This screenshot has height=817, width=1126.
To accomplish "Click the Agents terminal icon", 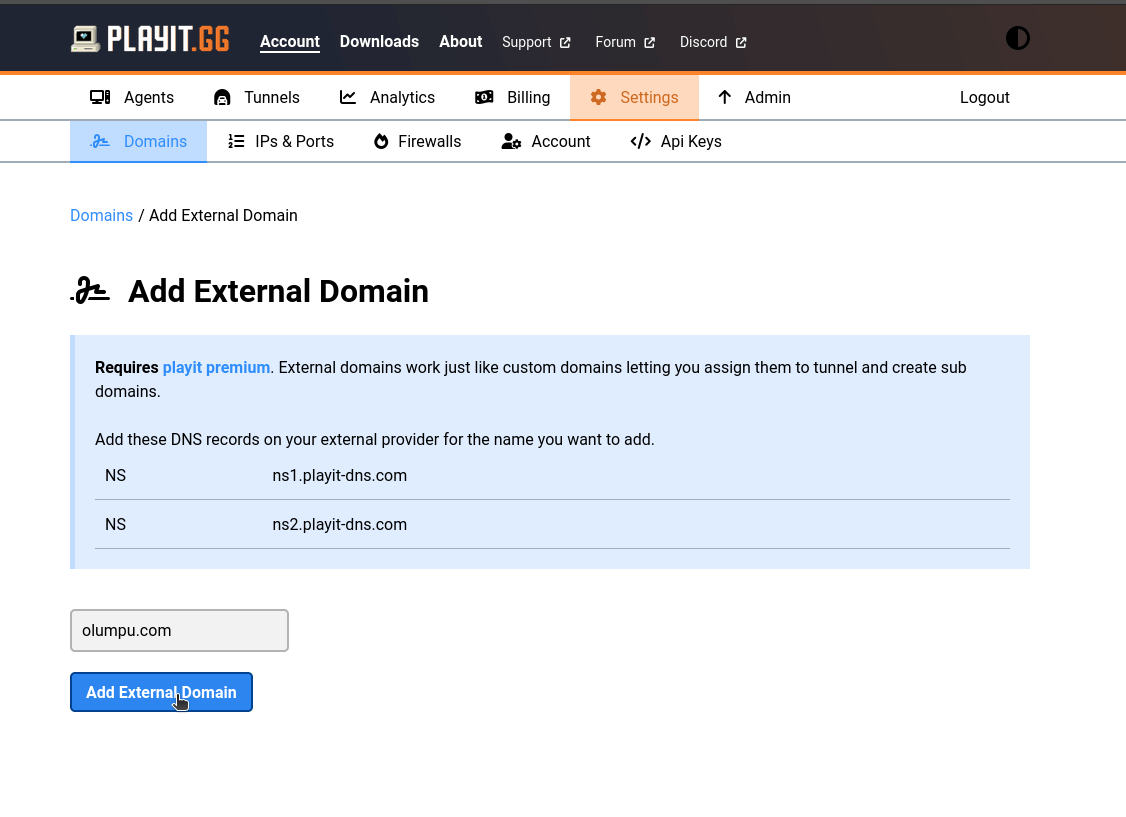I will (x=100, y=97).
